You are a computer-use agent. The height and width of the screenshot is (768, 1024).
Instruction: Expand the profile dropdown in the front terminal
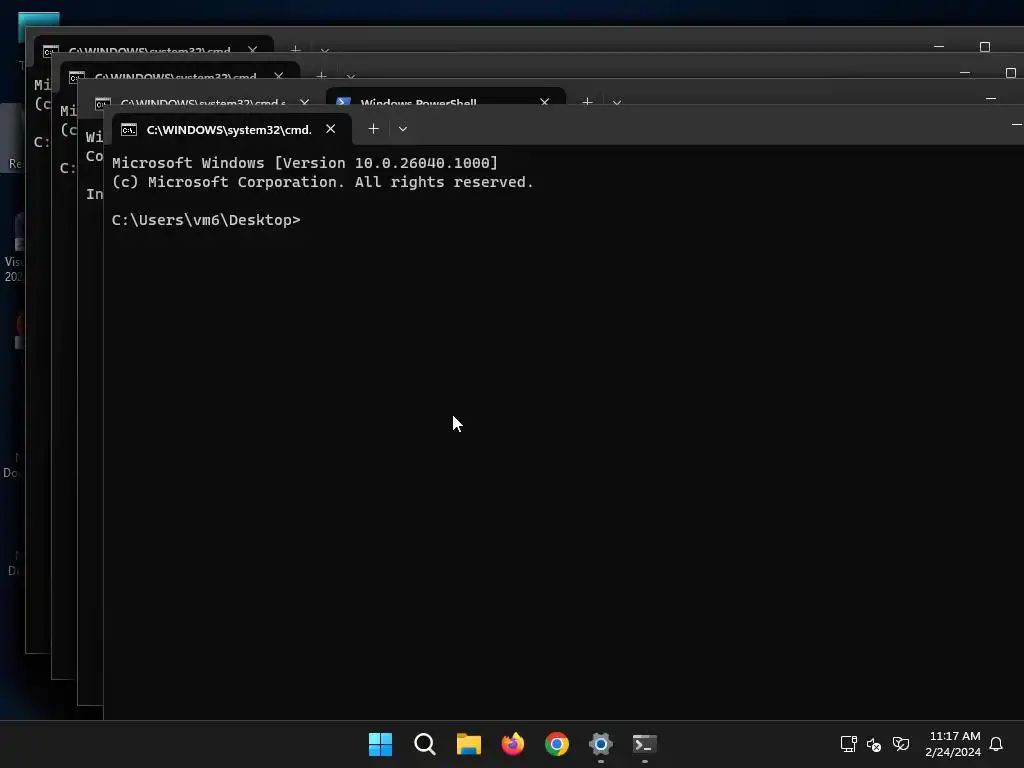pyautogui.click(x=403, y=129)
